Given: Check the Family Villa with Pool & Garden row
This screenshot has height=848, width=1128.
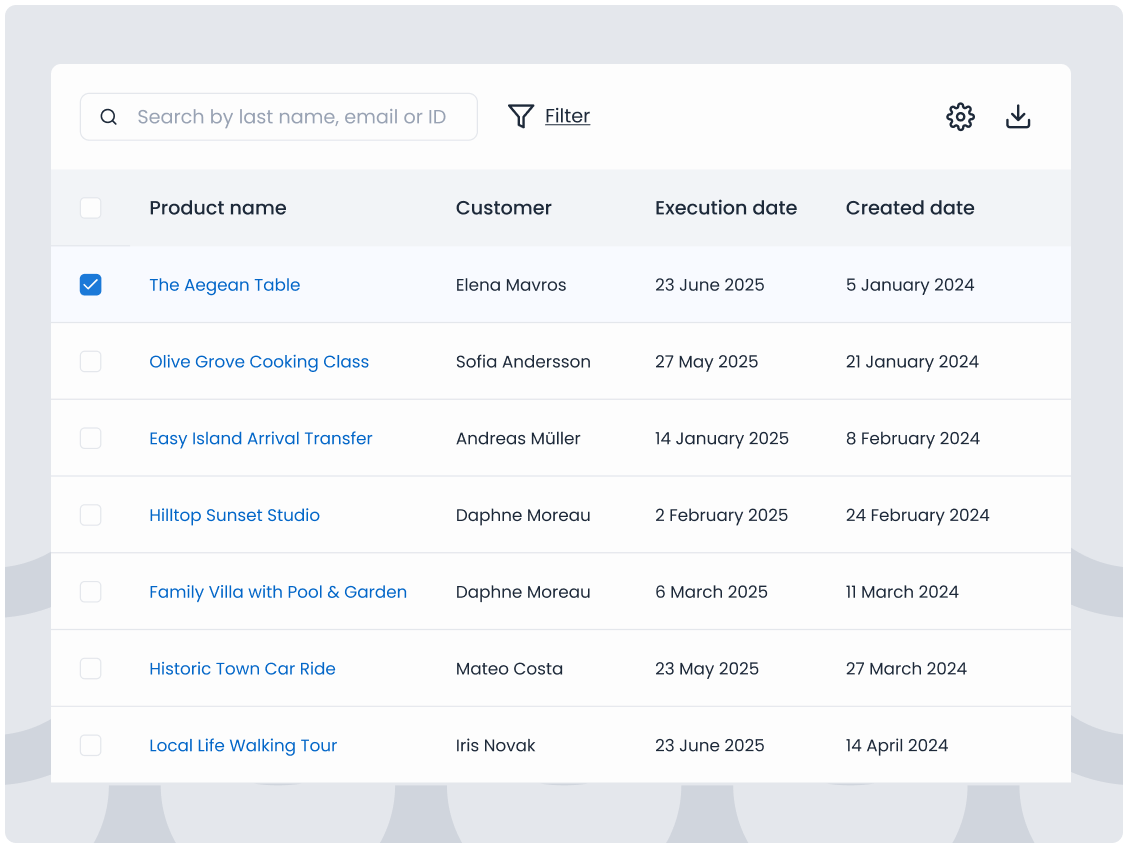Looking at the screenshot, I should [91, 592].
